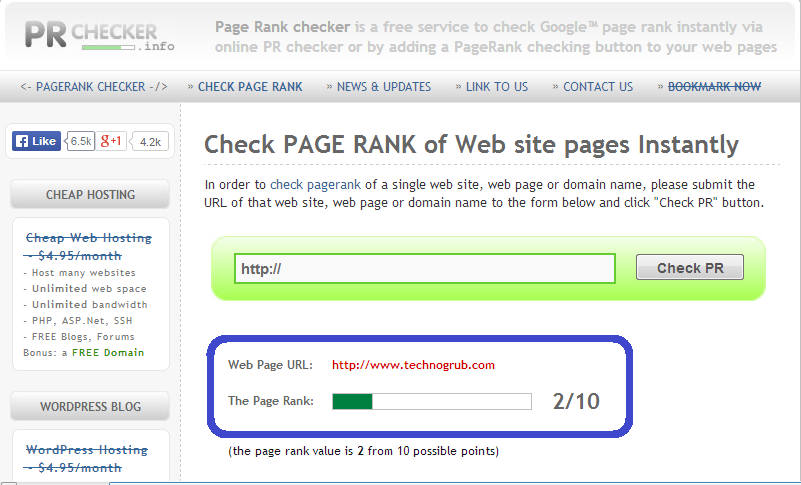
Task: Click the Facebook Like button
Action: coord(36,141)
